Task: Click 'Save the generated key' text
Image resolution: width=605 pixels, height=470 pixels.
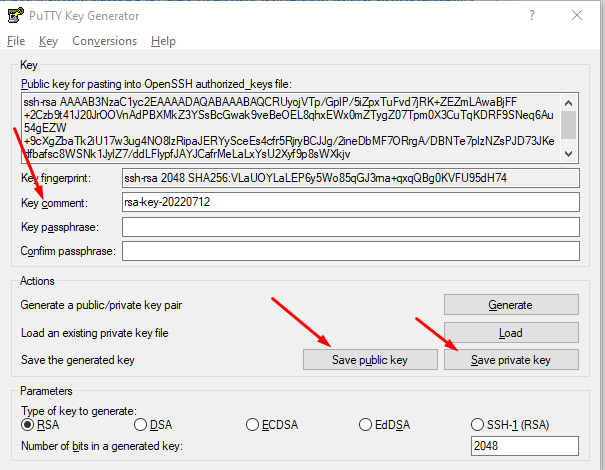Action: click(x=78, y=360)
